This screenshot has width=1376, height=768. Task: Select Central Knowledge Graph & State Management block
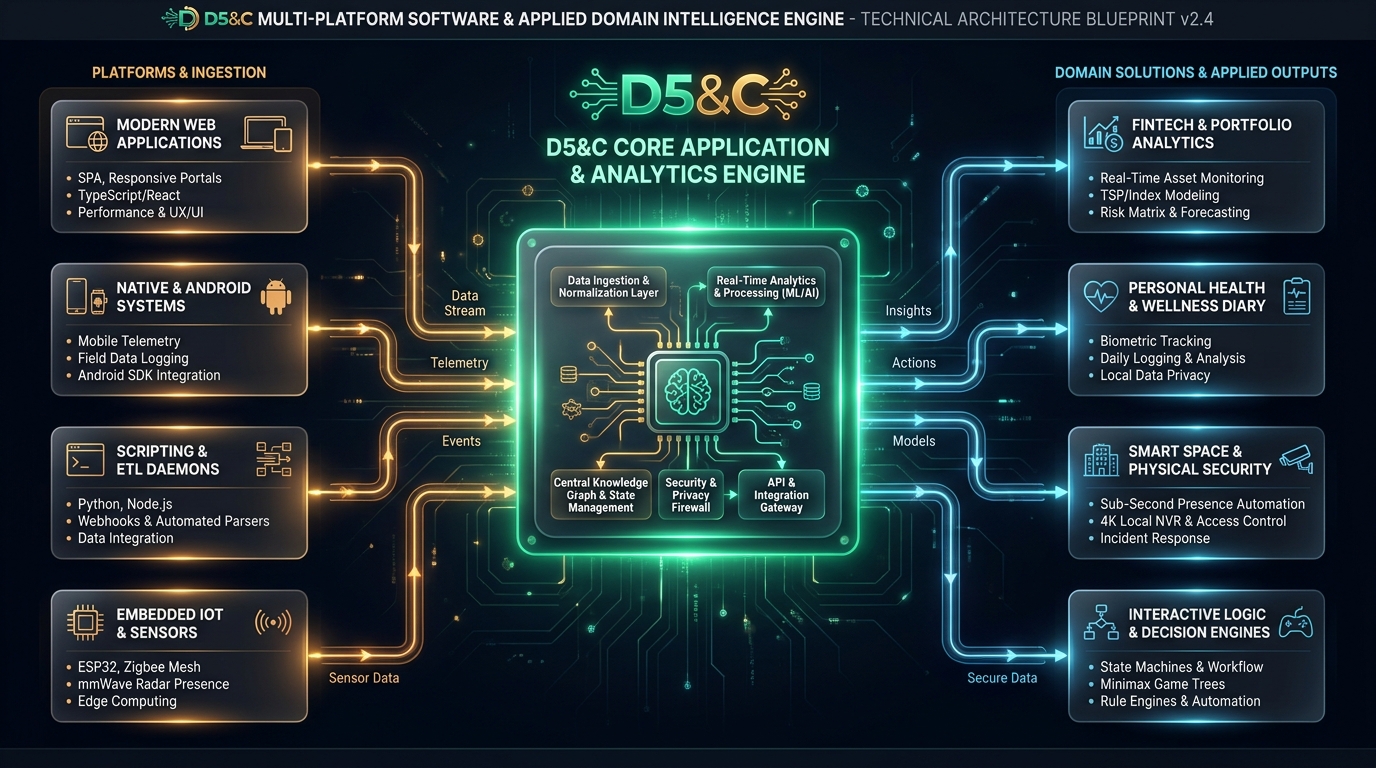coord(601,494)
